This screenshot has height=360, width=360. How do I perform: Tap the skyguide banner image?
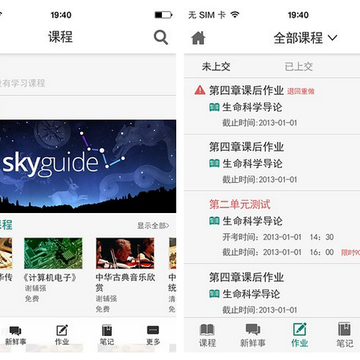click(x=88, y=166)
